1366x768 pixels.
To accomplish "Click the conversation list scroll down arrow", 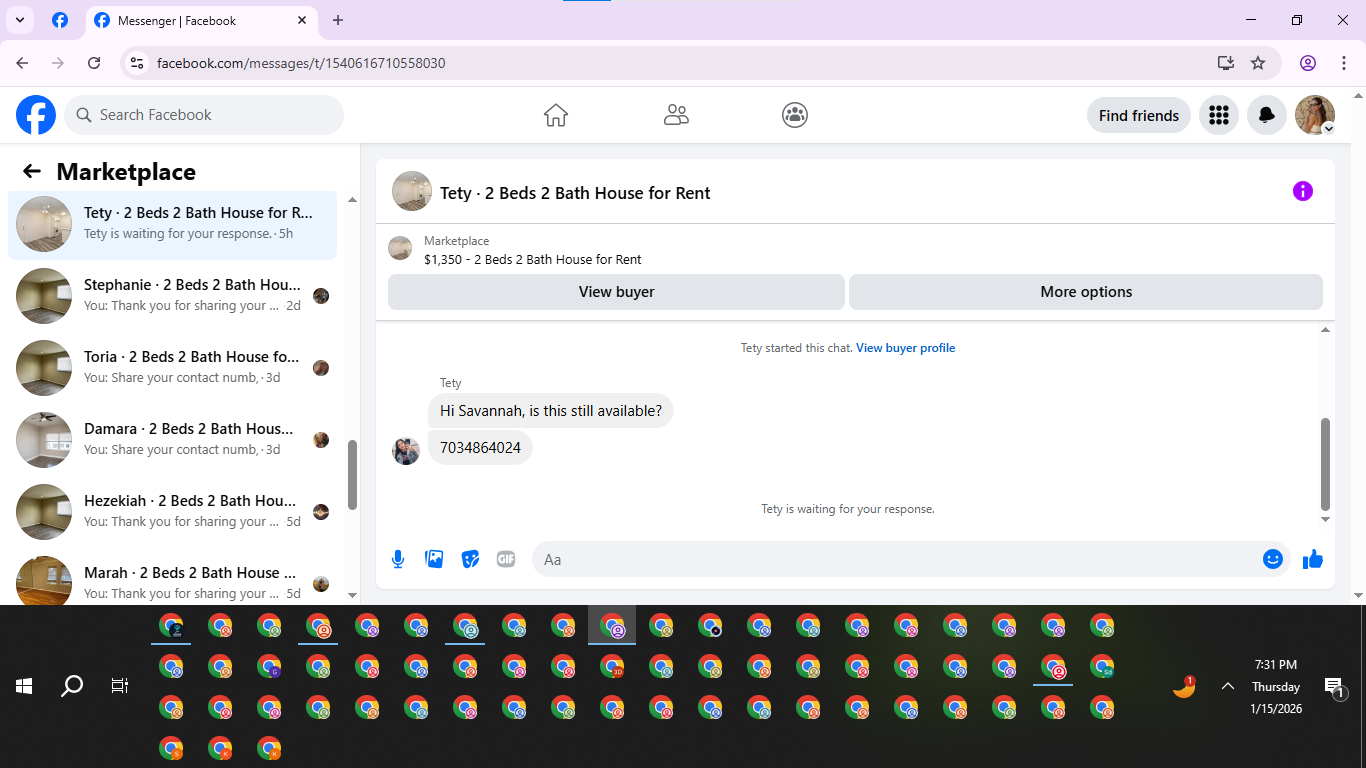I will (352, 595).
